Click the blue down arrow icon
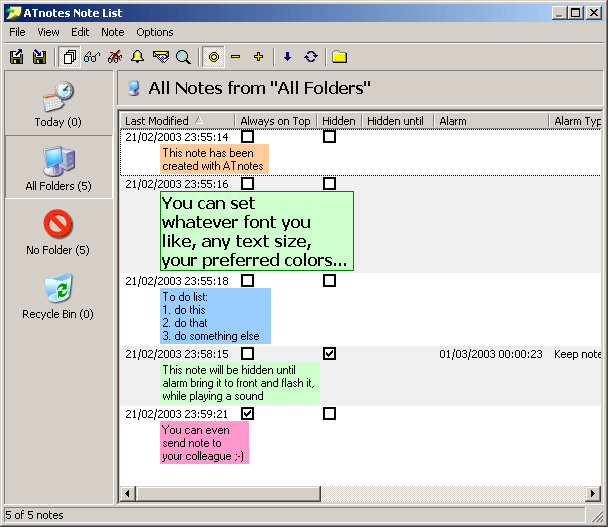 coord(287,57)
